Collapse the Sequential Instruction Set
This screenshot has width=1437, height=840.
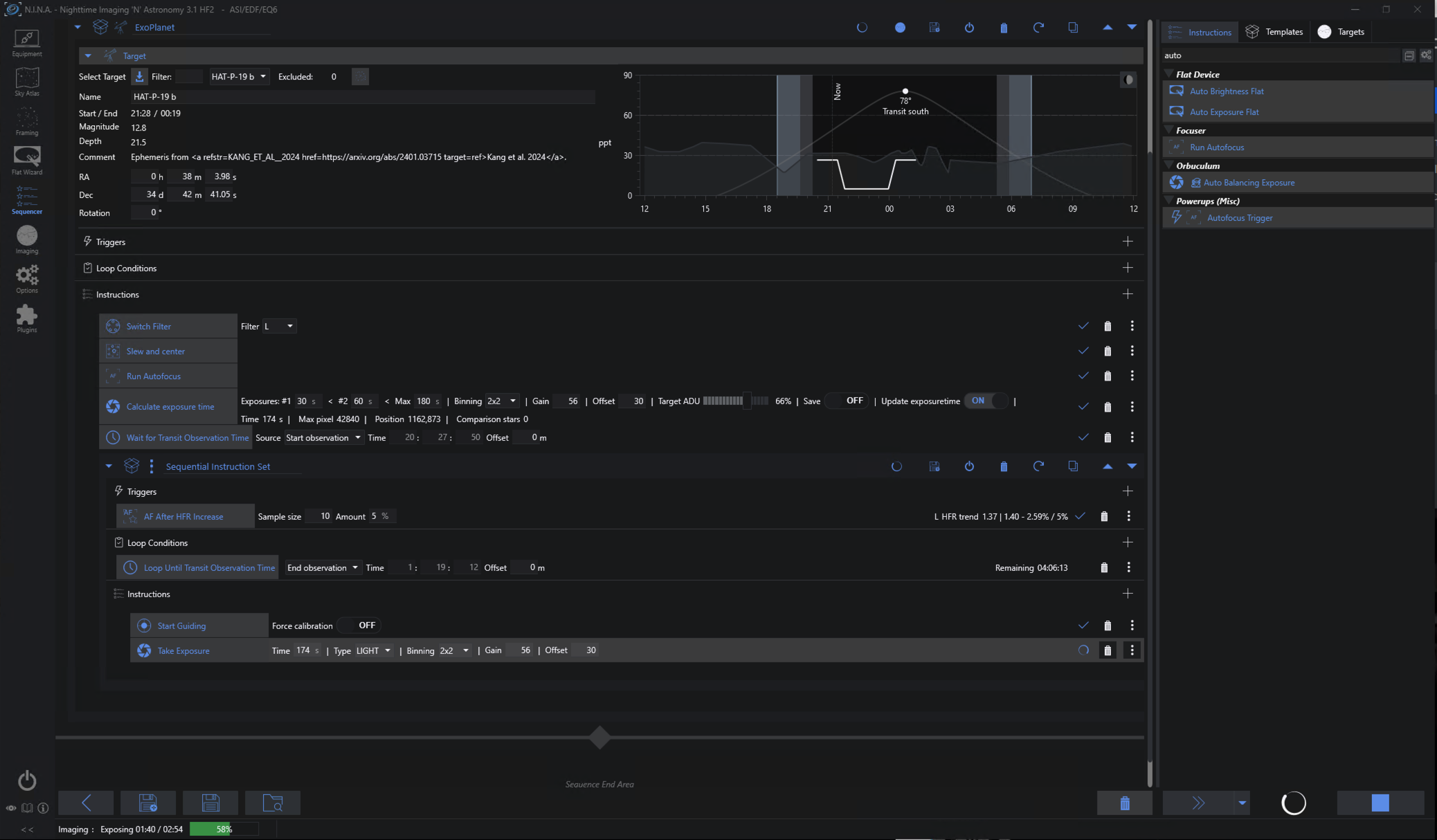pyautogui.click(x=109, y=466)
